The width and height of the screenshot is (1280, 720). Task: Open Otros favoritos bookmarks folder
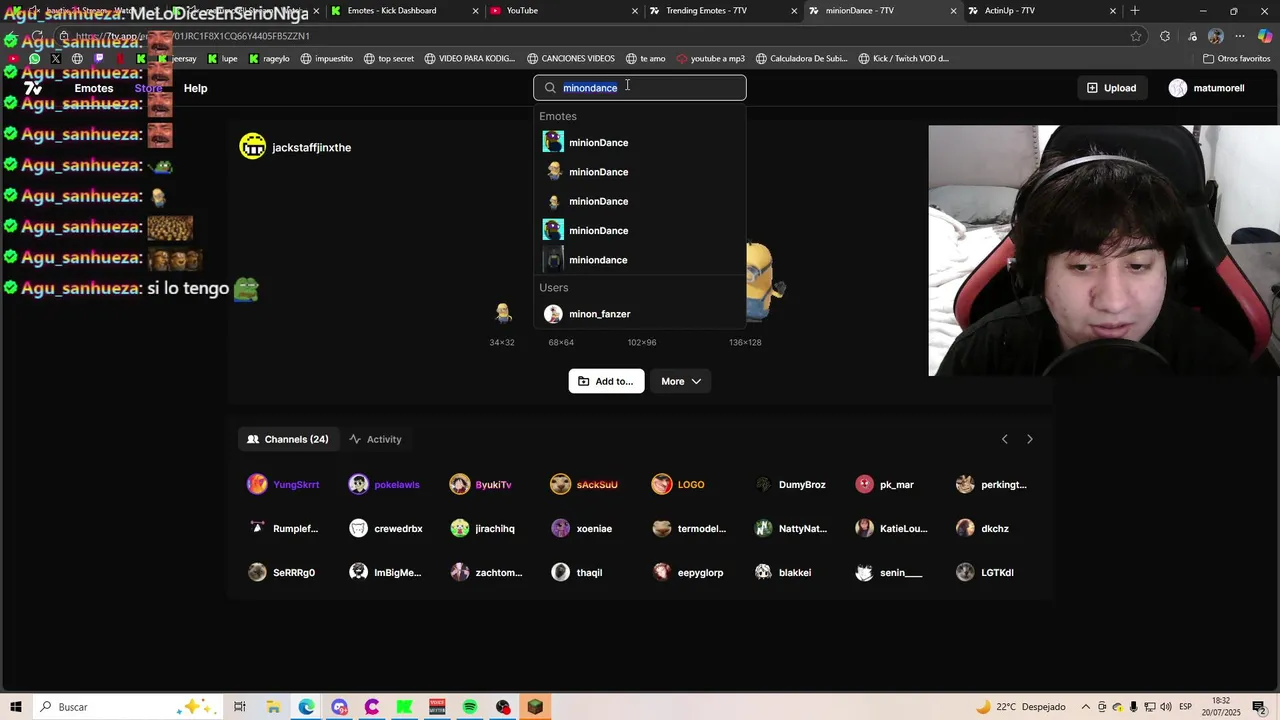pyautogui.click(x=1236, y=59)
